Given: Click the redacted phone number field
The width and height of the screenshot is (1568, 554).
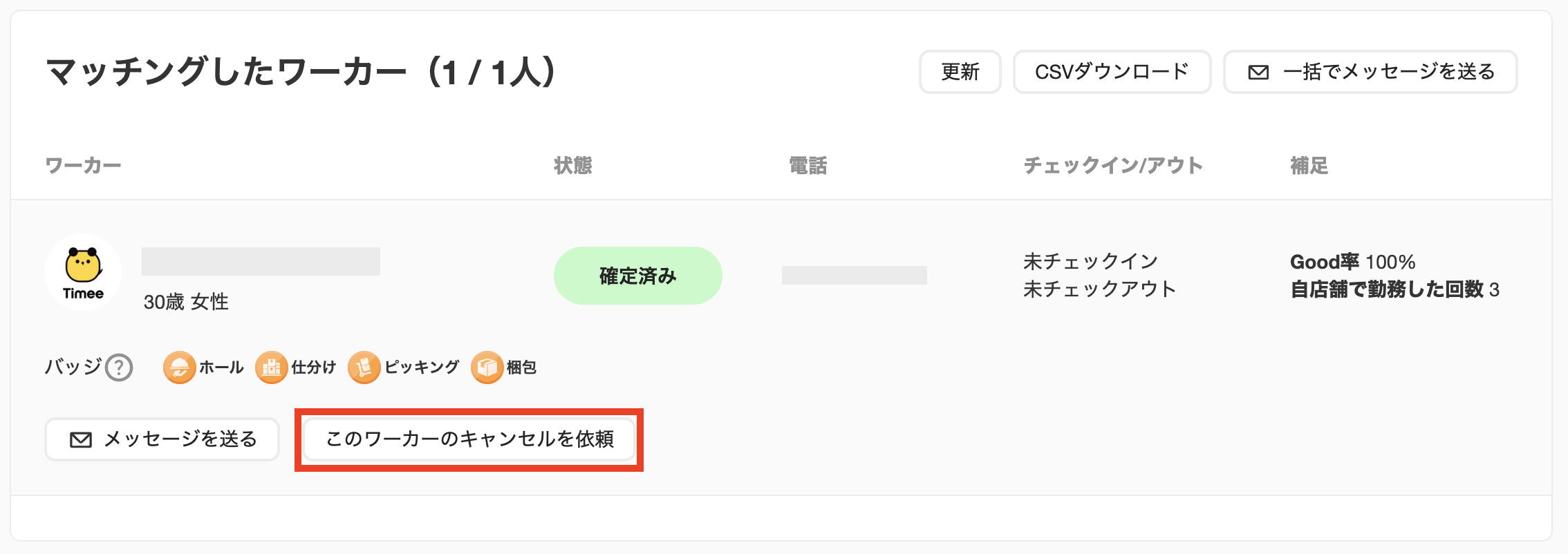Looking at the screenshot, I should click(854, 275).
